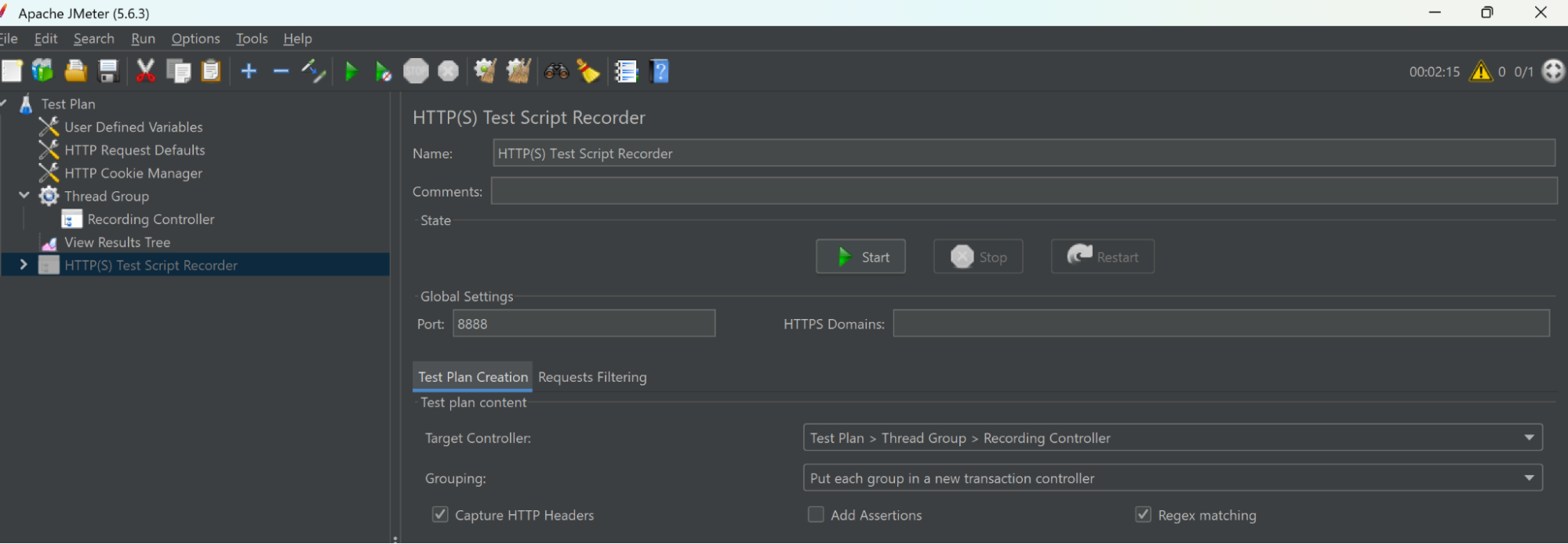Select User Defined Variables in tree

coord(133,127)
